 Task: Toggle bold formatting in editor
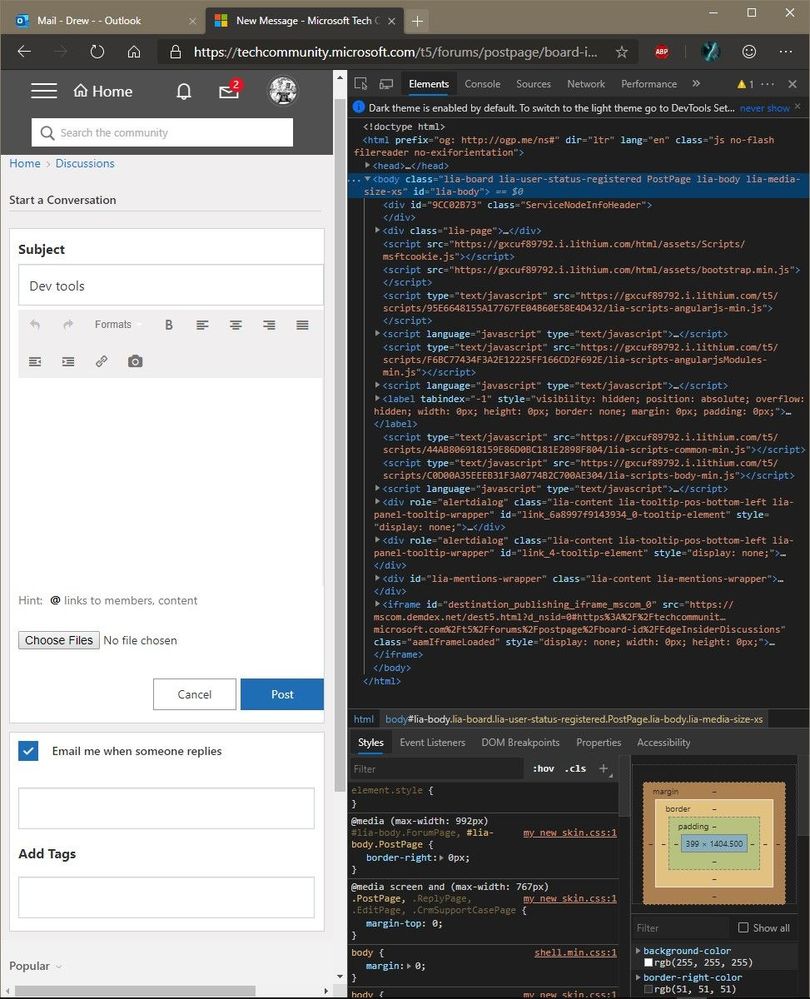click(x=169, y=325)
